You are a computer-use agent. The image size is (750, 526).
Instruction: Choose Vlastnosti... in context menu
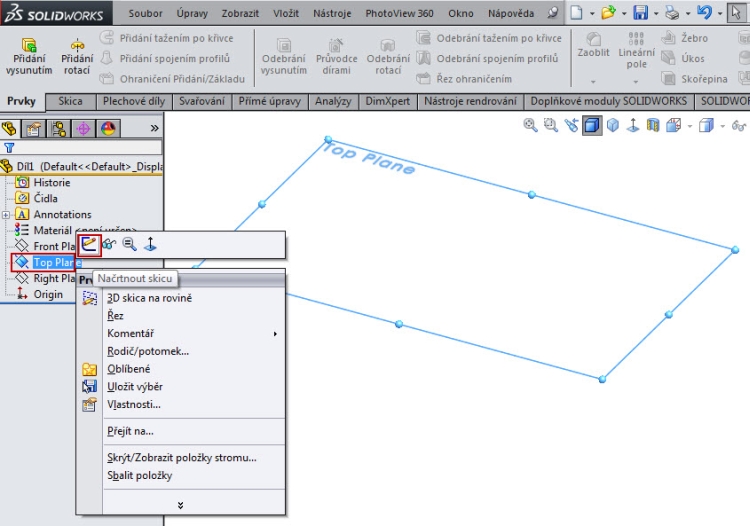pos(133,405)
